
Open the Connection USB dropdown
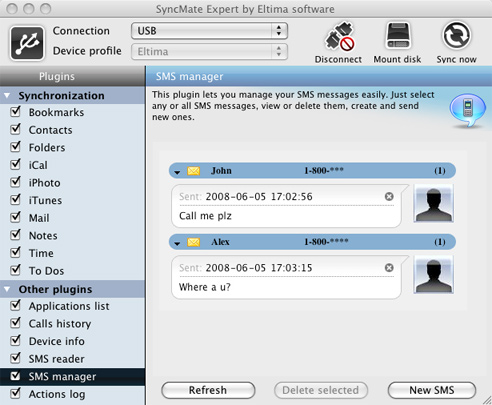[x=209, y=31]
